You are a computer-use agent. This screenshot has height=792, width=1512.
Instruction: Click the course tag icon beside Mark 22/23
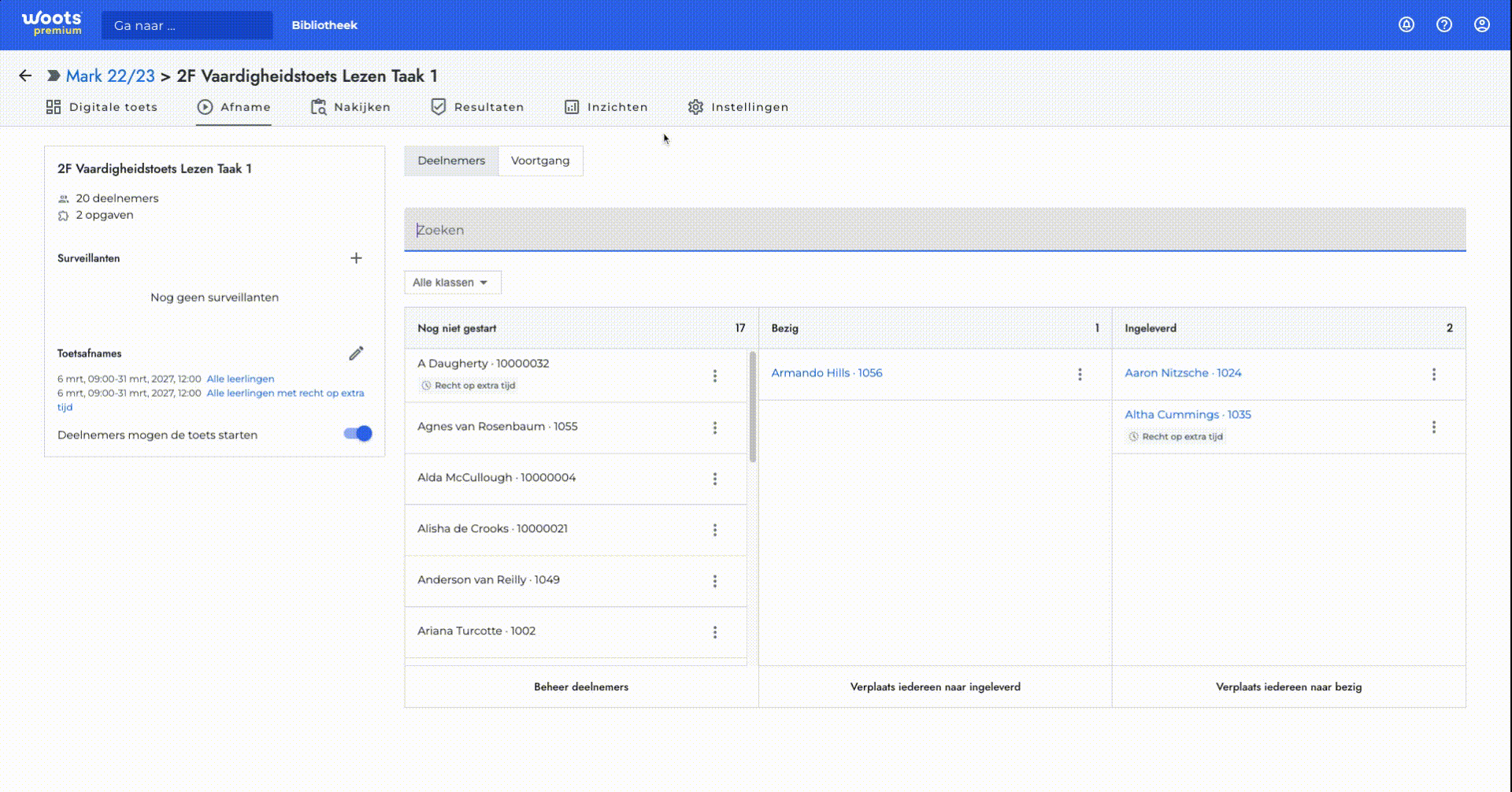[54, 76]
